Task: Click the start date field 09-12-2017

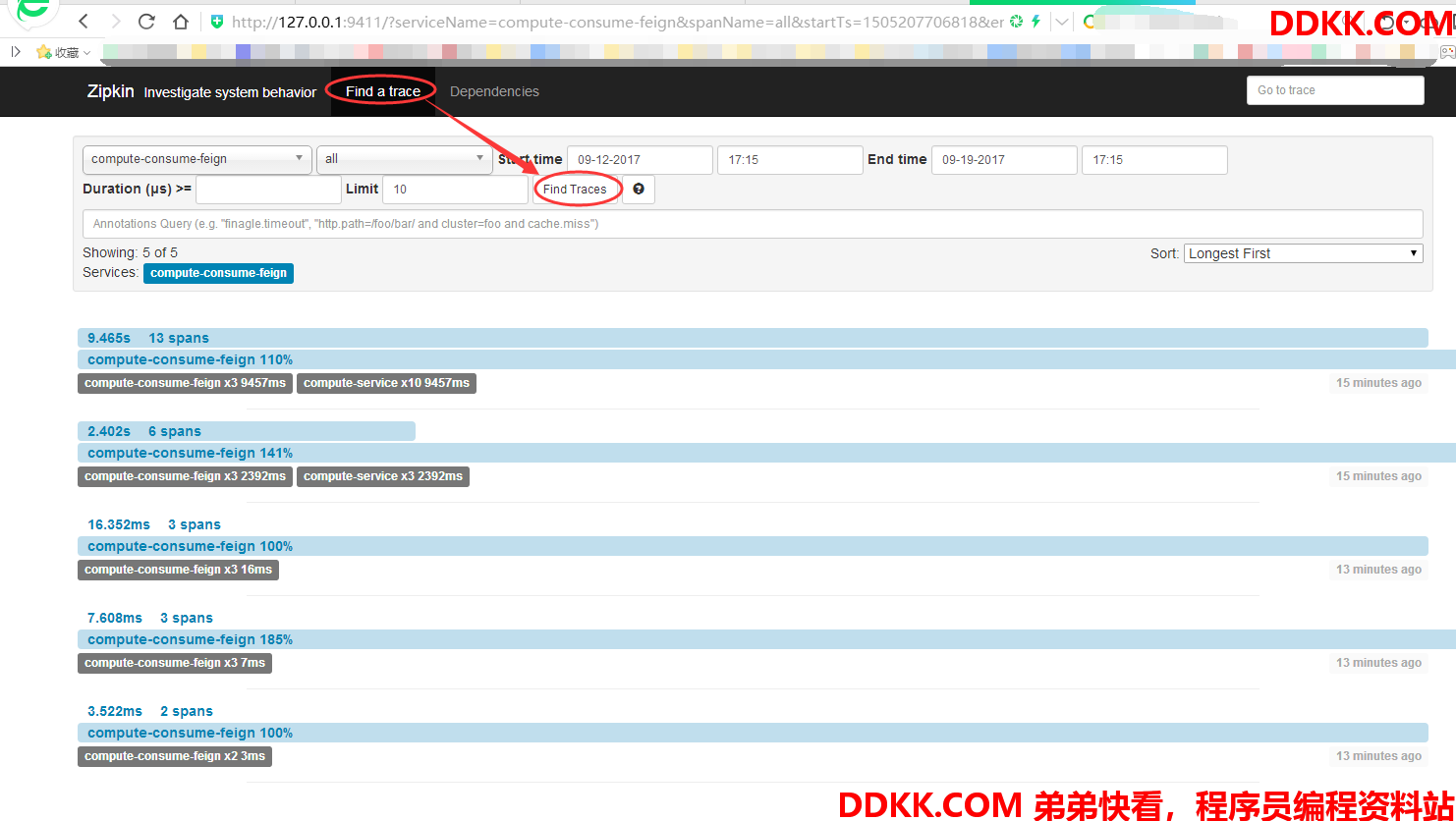Action: pos(640,160)
